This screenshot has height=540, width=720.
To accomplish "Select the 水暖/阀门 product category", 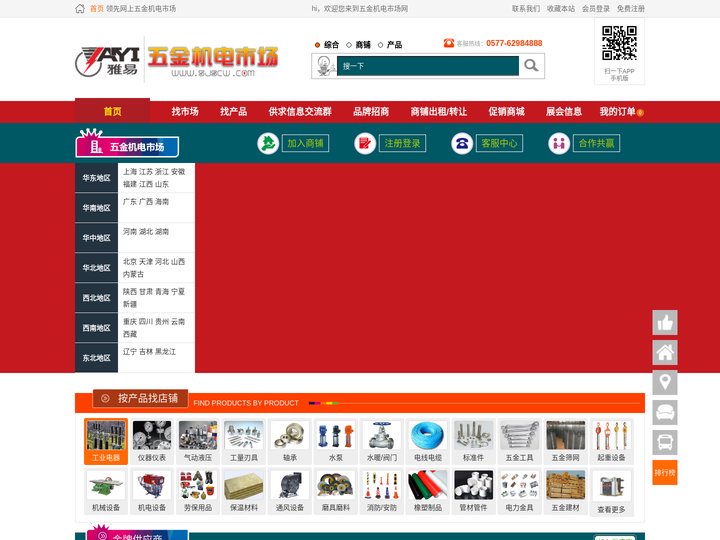I will click(382, 441).
